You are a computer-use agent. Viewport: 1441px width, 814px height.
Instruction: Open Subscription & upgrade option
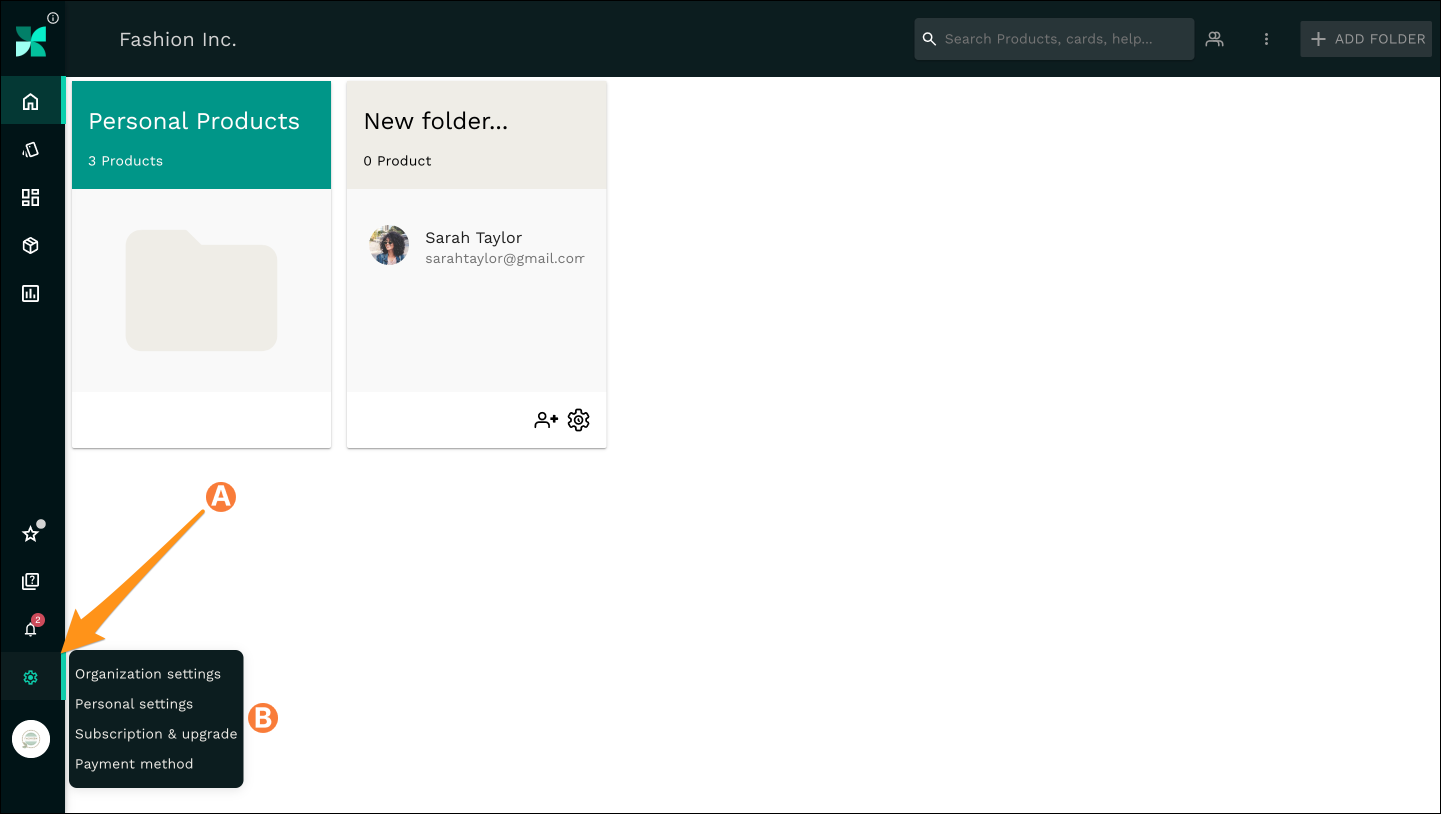[x=156, y=734]
